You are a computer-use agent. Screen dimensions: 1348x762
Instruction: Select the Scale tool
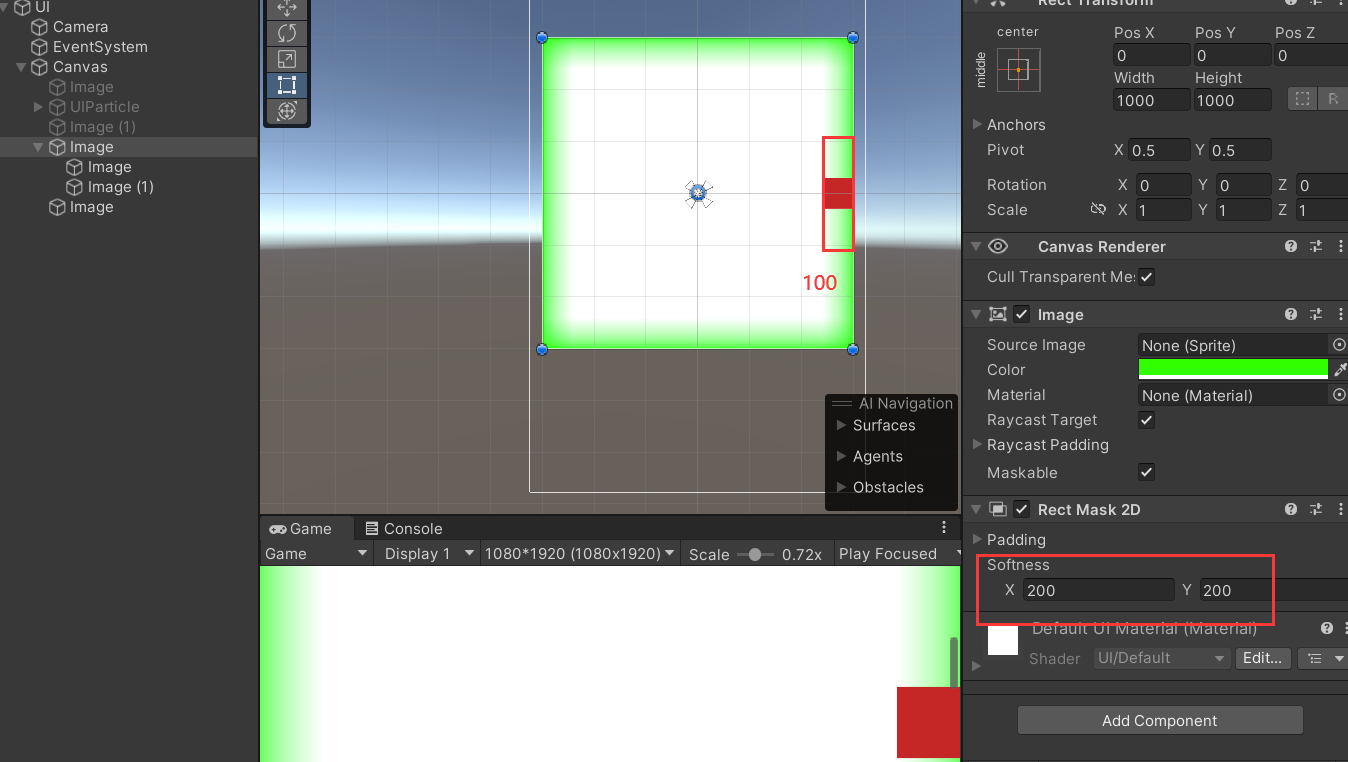click(287, 59)
